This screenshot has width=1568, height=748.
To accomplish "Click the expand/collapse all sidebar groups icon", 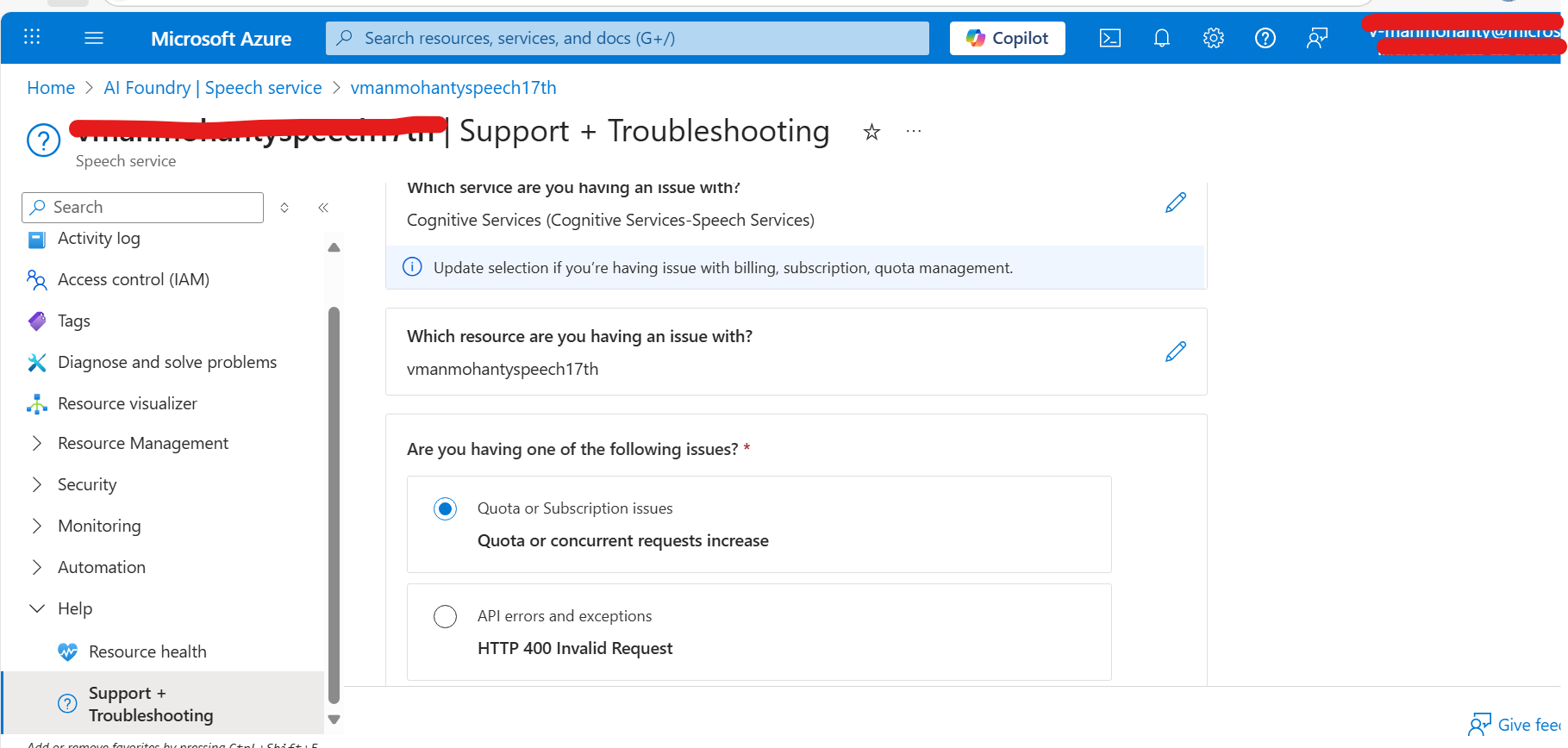I will point(284,208).
